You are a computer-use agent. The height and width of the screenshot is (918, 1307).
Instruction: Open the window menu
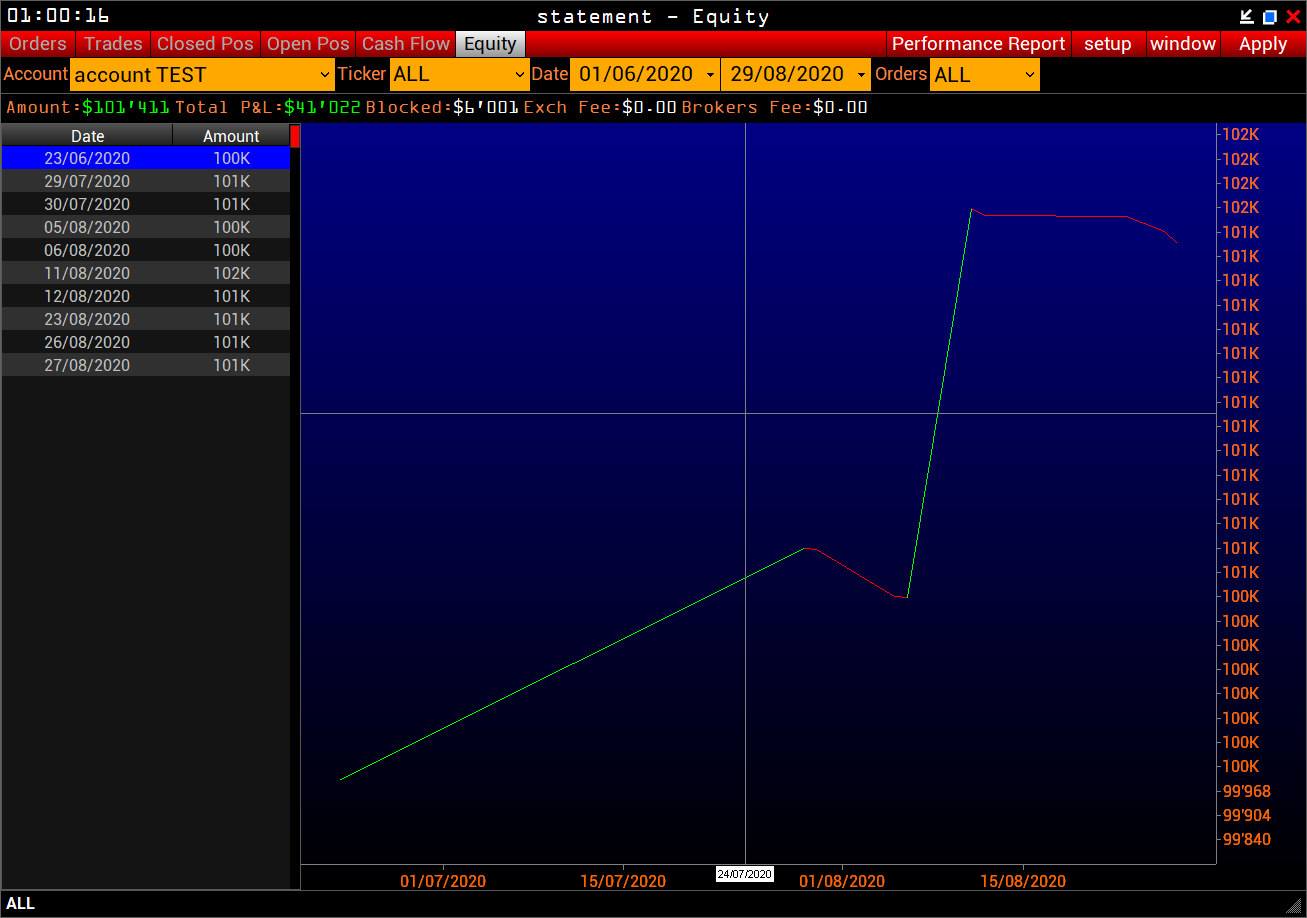pyautogui.click(x=1182, y=44)
